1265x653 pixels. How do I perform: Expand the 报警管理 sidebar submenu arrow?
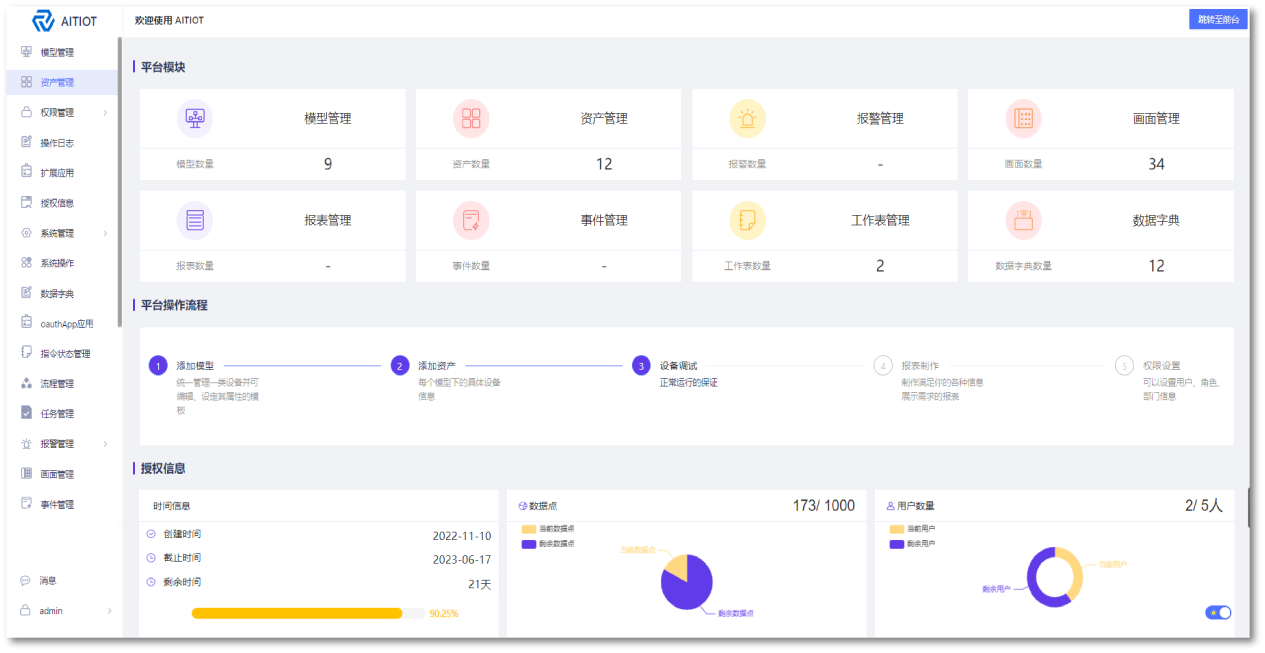(105, 444)
